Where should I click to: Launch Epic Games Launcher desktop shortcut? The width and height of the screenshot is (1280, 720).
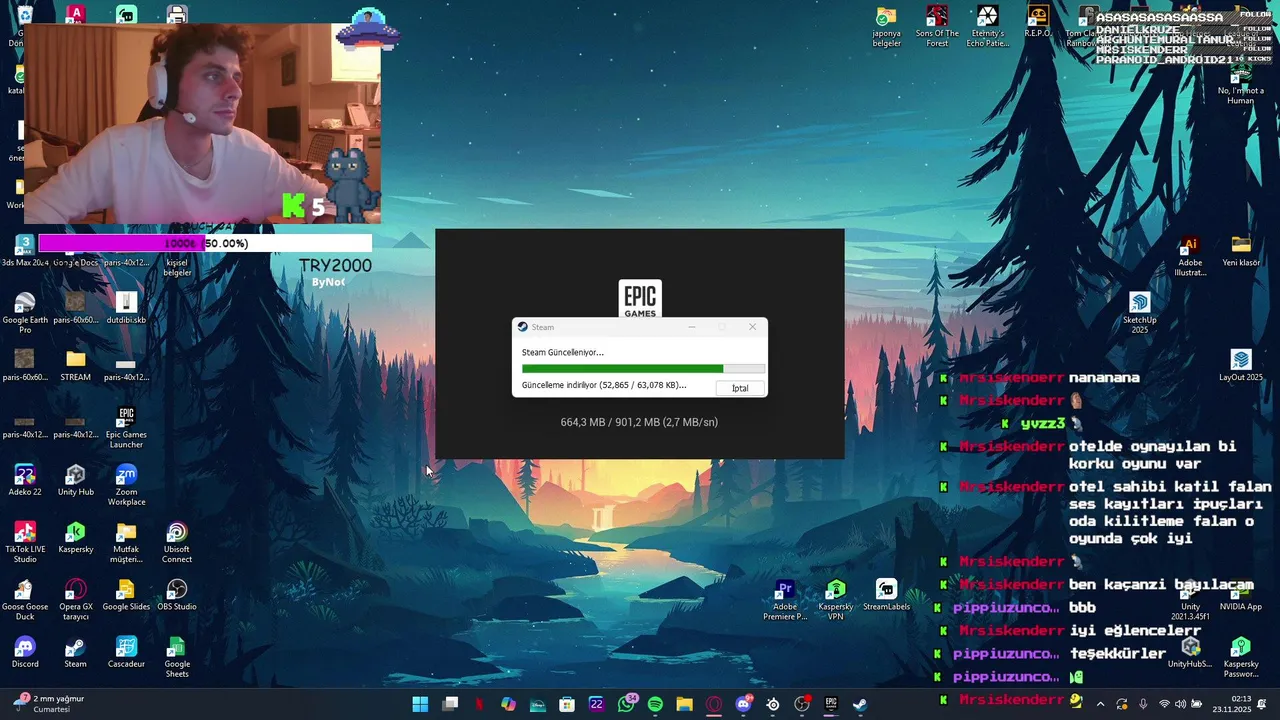coord(126,427)
